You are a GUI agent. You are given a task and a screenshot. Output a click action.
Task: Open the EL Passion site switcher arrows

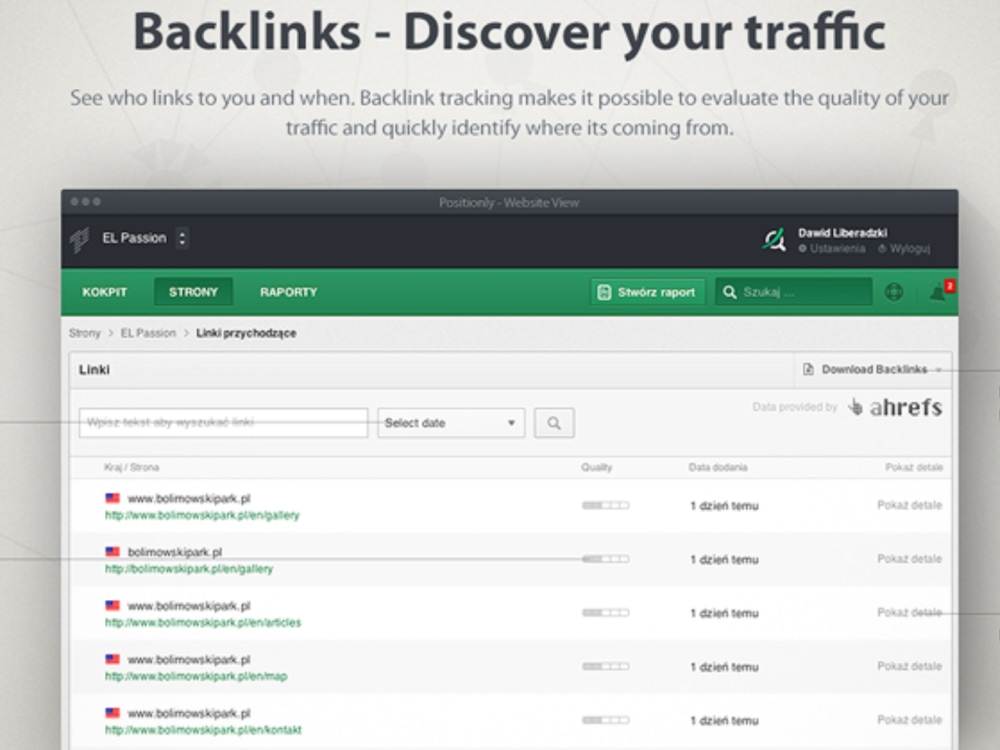click(182, 239)
